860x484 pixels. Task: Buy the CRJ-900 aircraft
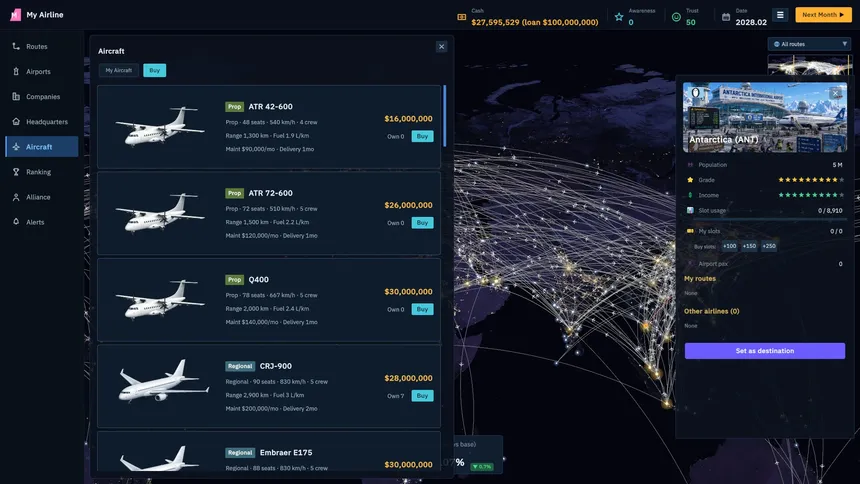[422, 396]
